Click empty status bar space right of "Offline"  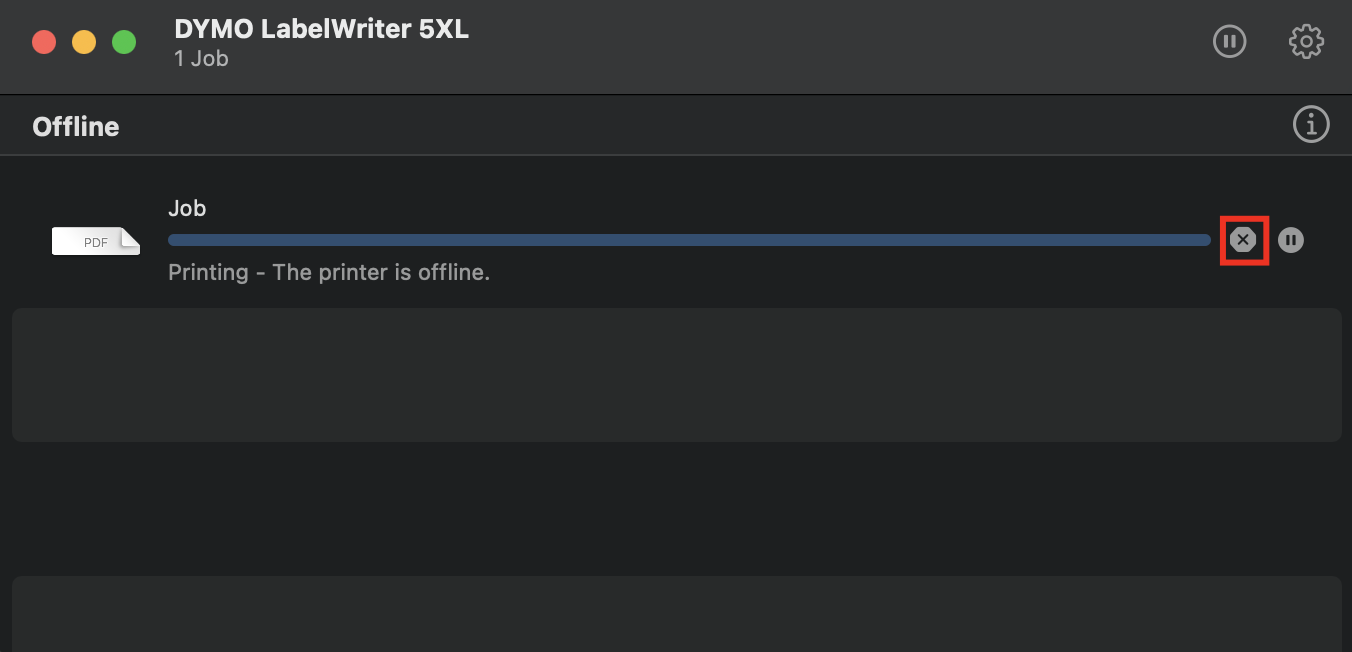(x=700, y=127)
